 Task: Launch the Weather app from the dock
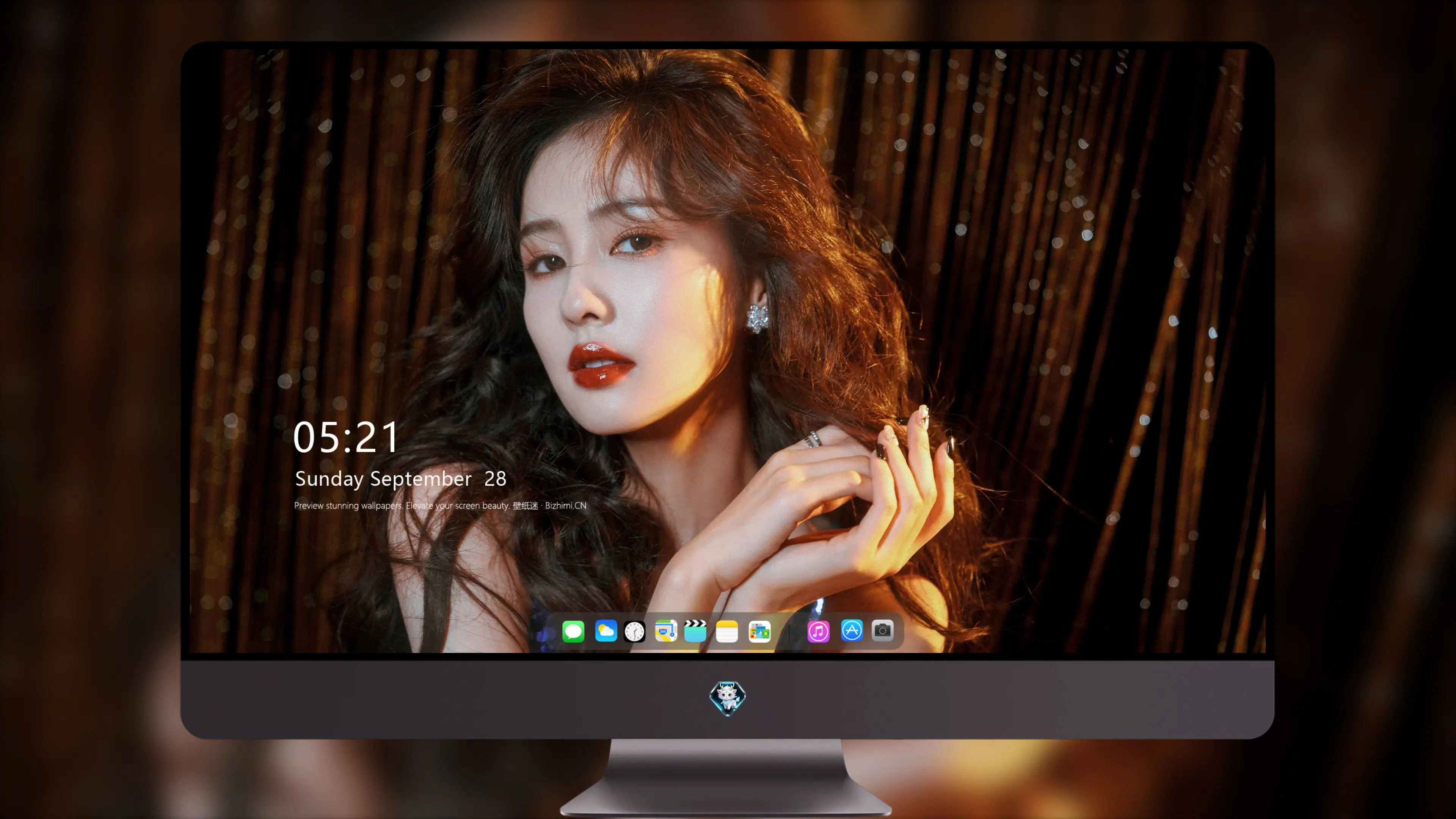(x=606, y=631)
